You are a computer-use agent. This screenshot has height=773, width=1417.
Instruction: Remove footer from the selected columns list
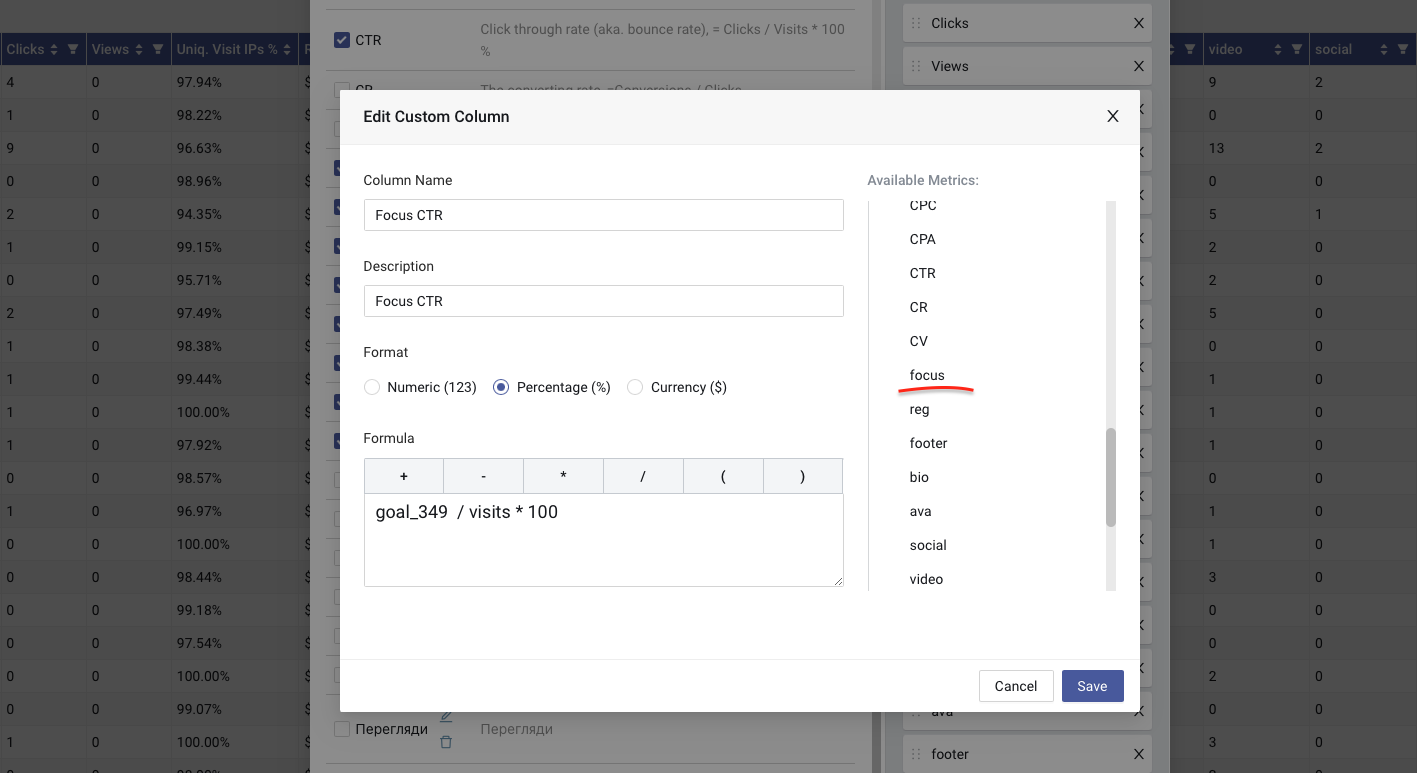point(1138,754)
